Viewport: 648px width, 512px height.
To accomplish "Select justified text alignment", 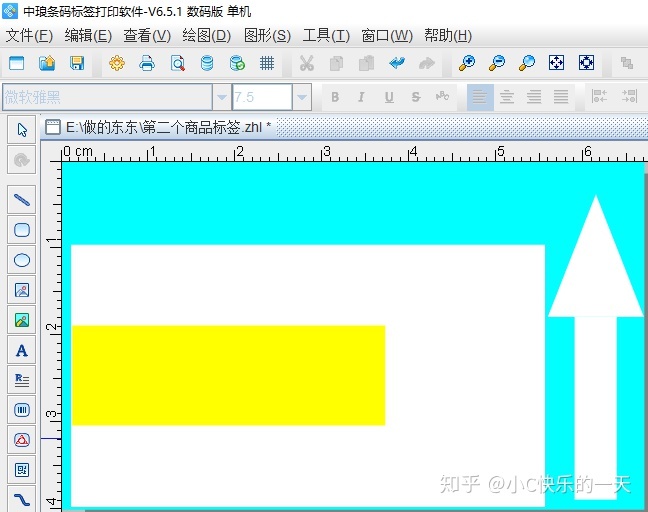I will [561, 97].
